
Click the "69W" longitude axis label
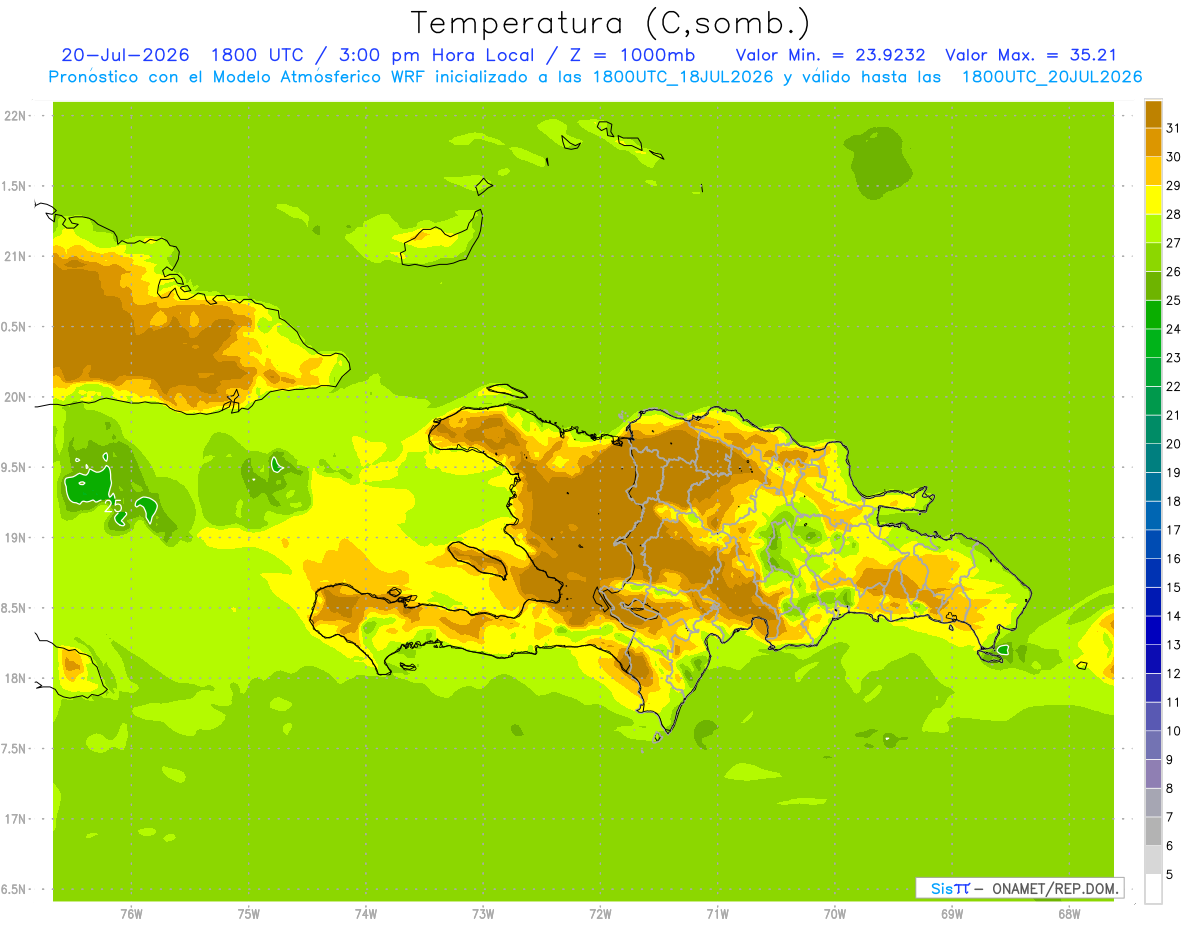tap(952, 914)
